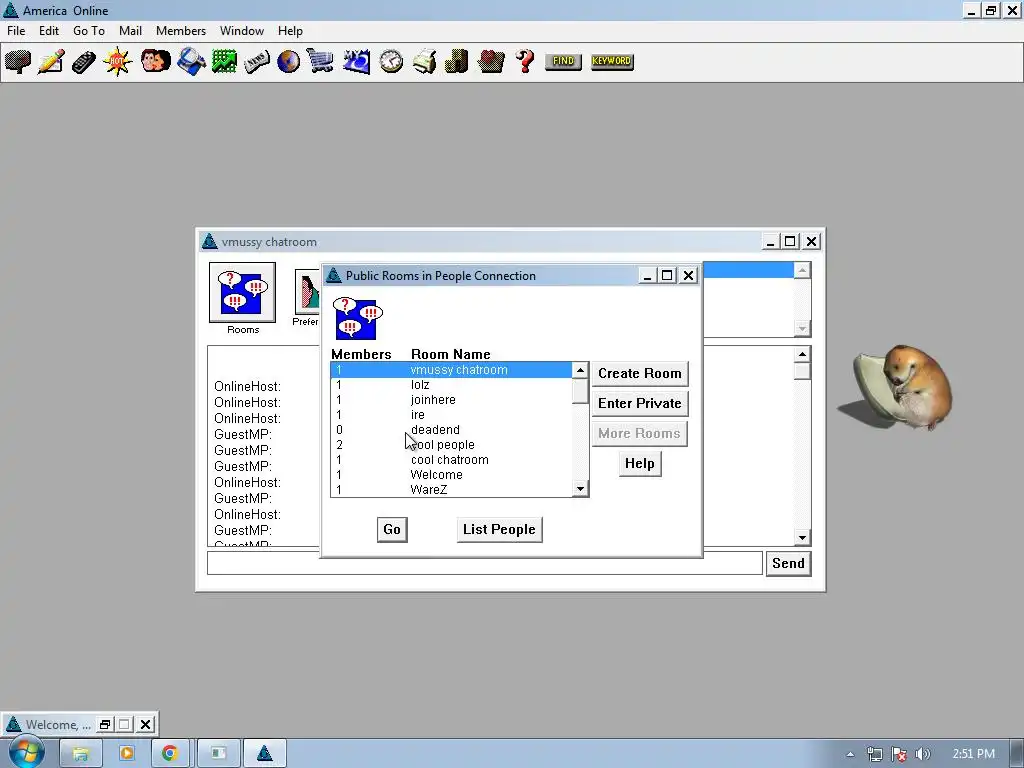1024x768 pixels.
Task: Open the stocks chart icon
Action: point(224,61)
